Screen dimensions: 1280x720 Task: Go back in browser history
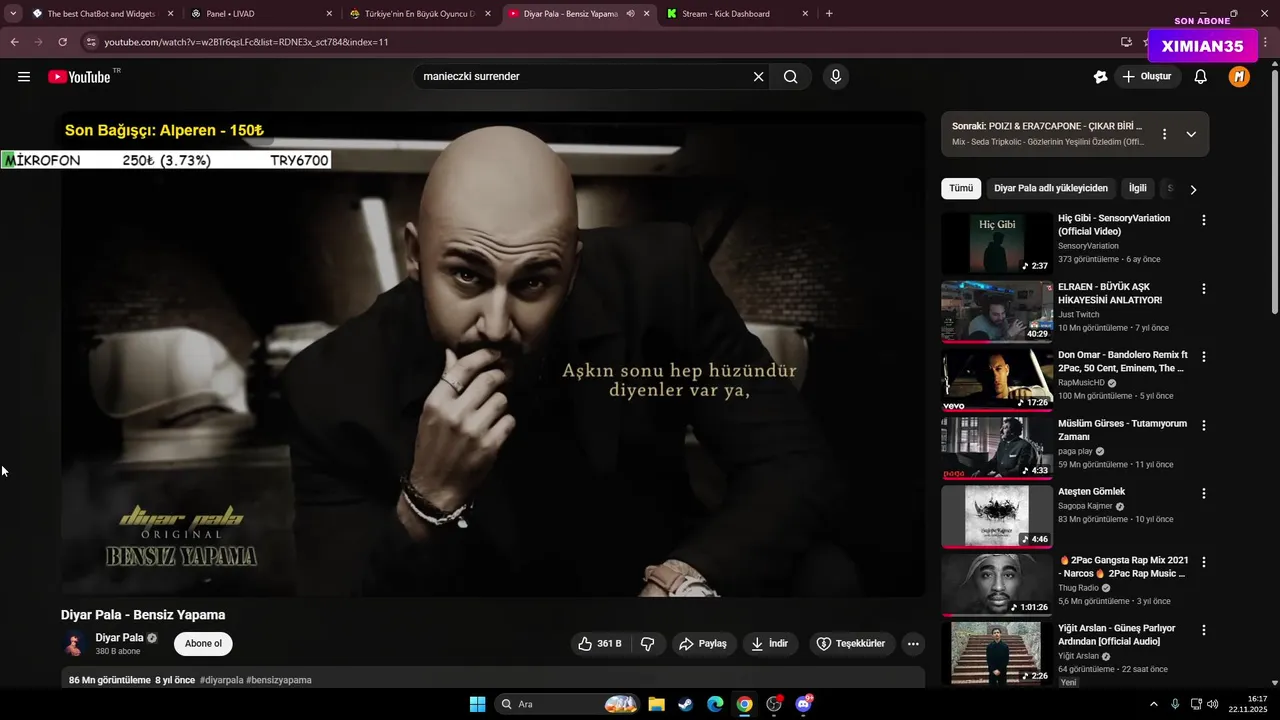pyautogui.click(x=15, y=42)
